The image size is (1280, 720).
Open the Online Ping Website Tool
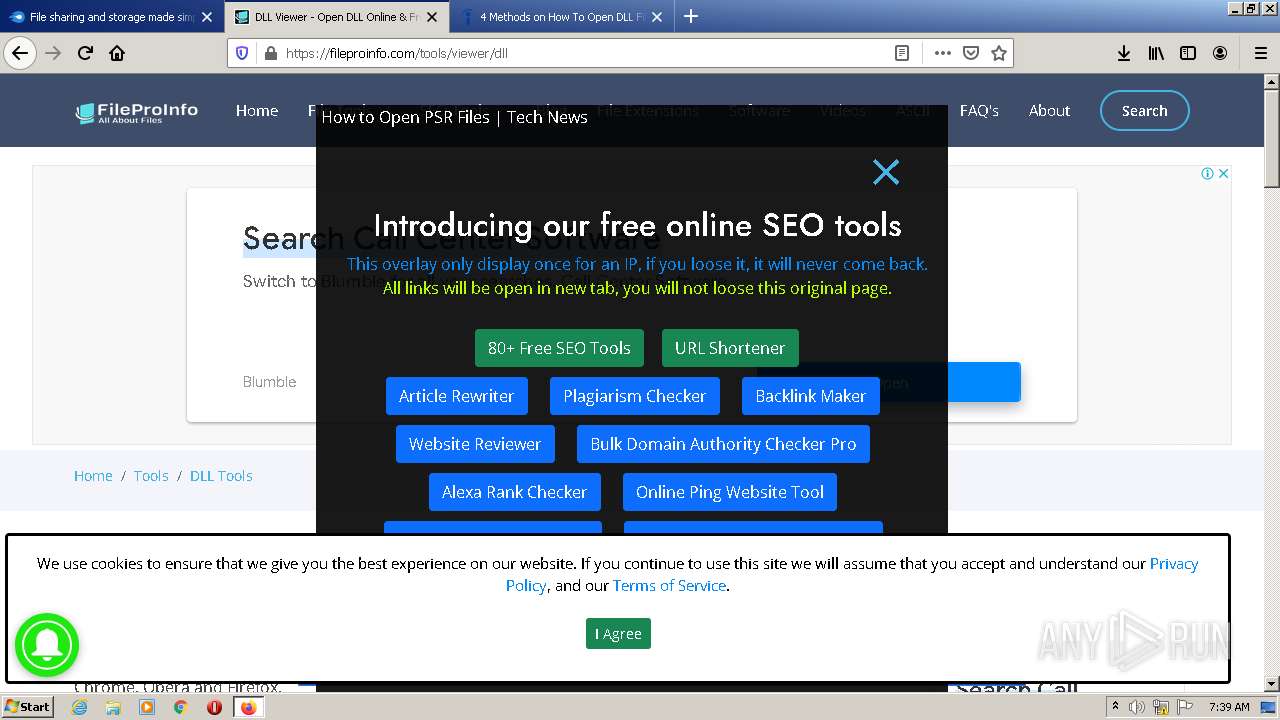coord(730,492)
